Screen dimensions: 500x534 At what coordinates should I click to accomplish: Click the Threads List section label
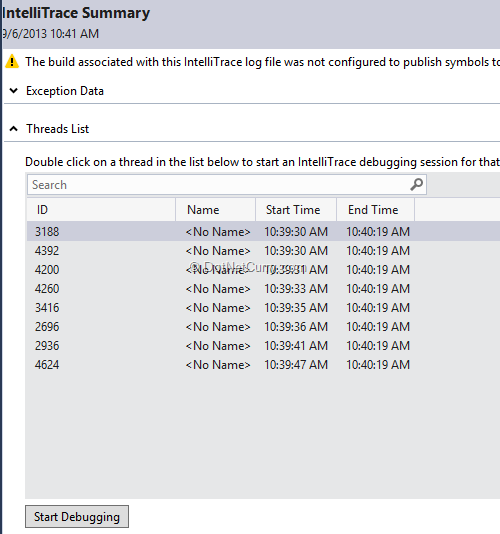tap(58, 129)
